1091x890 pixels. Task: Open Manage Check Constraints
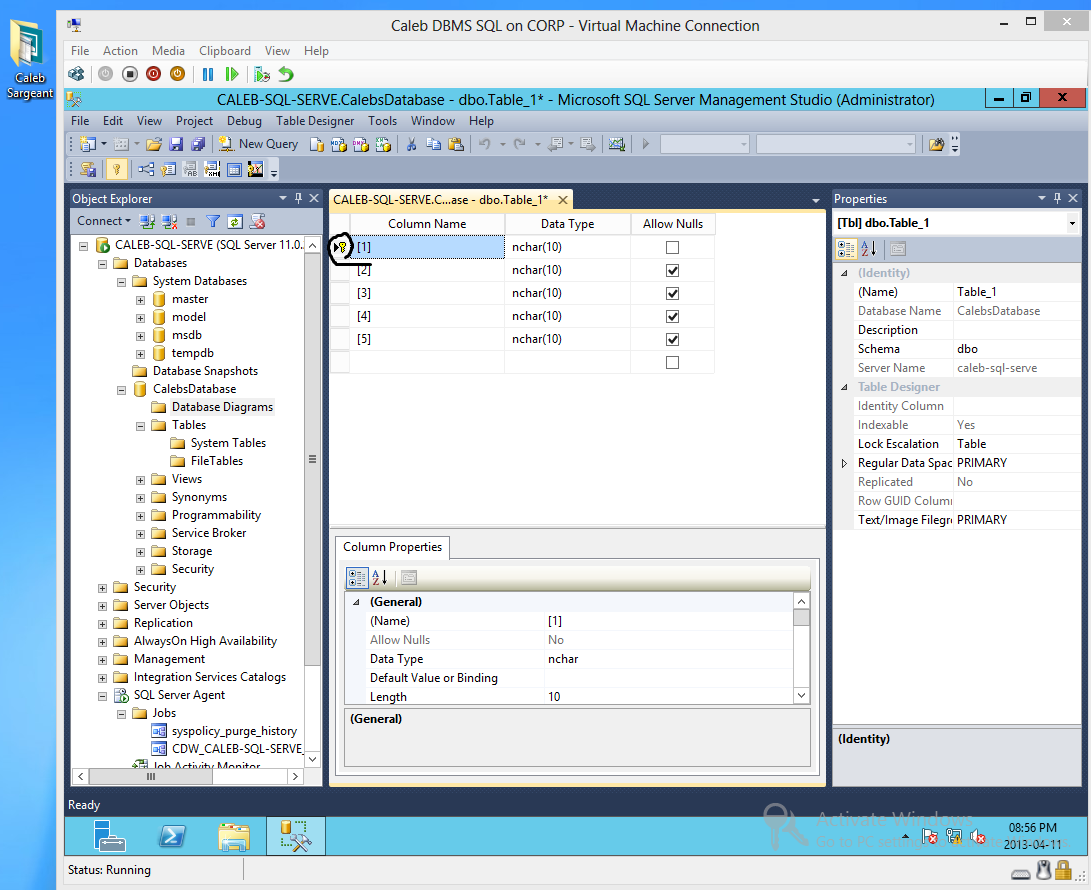coord(234,169)
